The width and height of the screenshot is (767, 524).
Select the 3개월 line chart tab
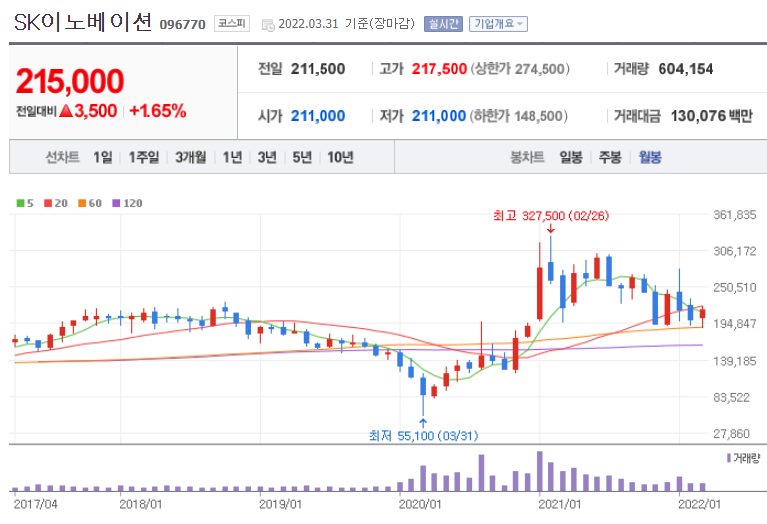pos(191,158)
